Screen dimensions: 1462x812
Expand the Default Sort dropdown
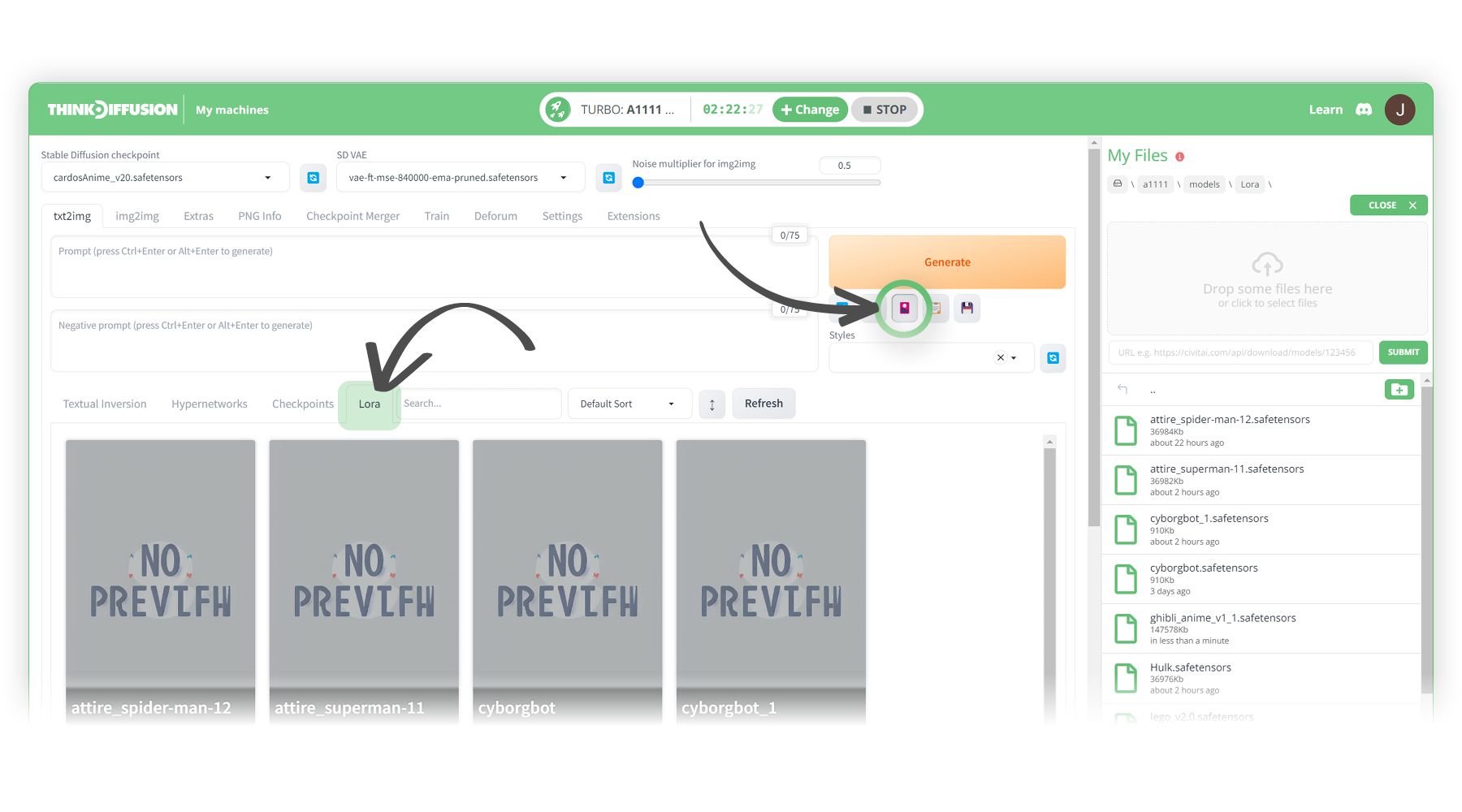coord(671,404)
